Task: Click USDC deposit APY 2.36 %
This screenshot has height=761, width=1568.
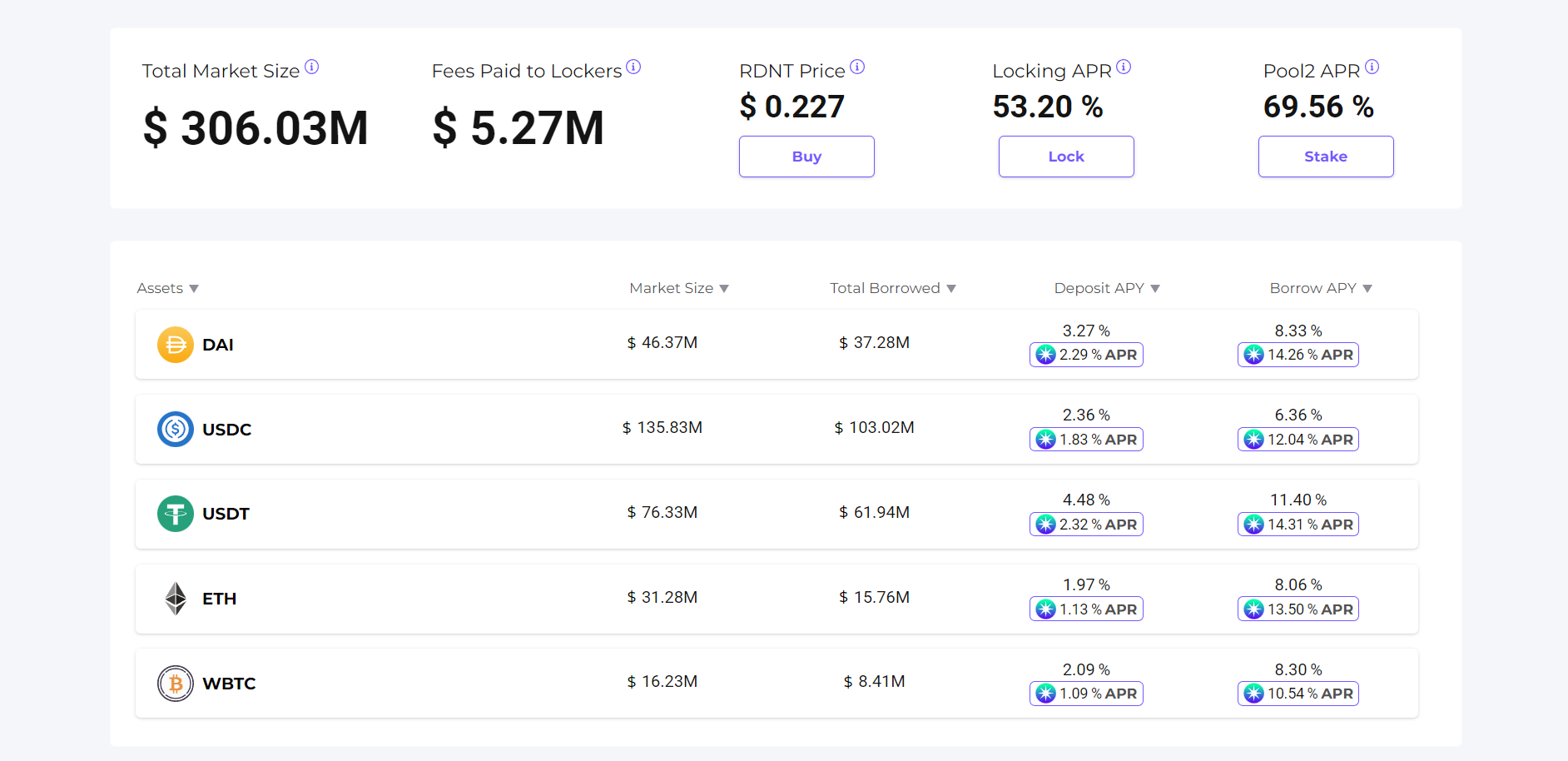Action: point(1086,415)
